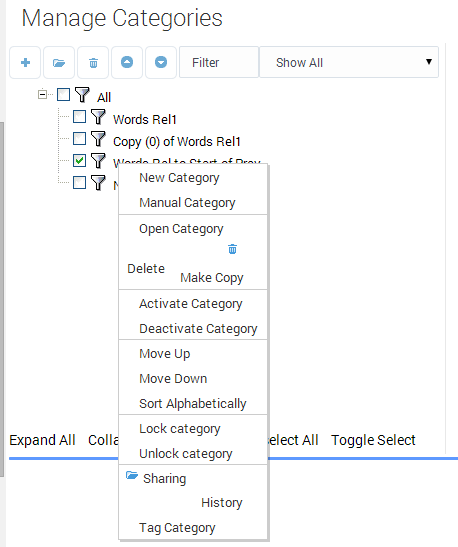Viewport: 458px width, 547px height.
Task: Click the funnel icon next to All
Action: click(x=82, y=95)
